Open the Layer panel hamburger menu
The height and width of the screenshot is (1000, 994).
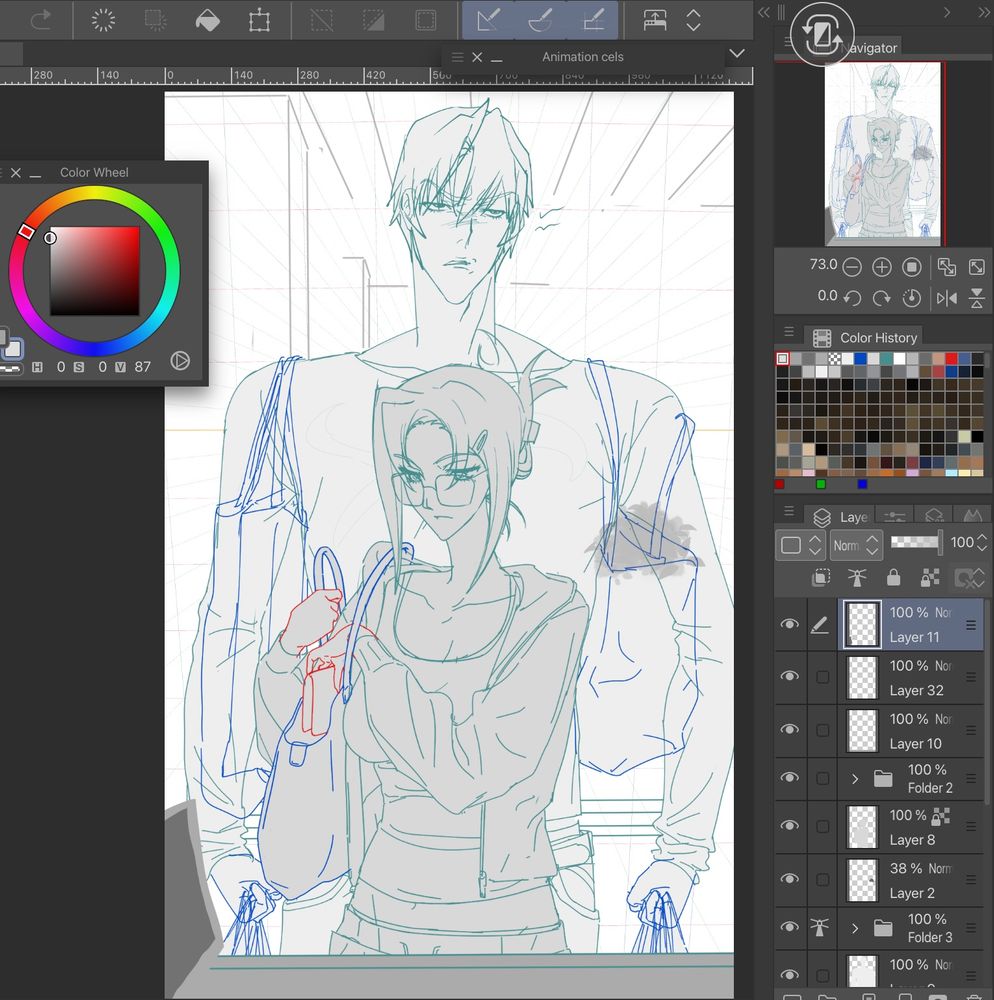(x=789, y=511)
